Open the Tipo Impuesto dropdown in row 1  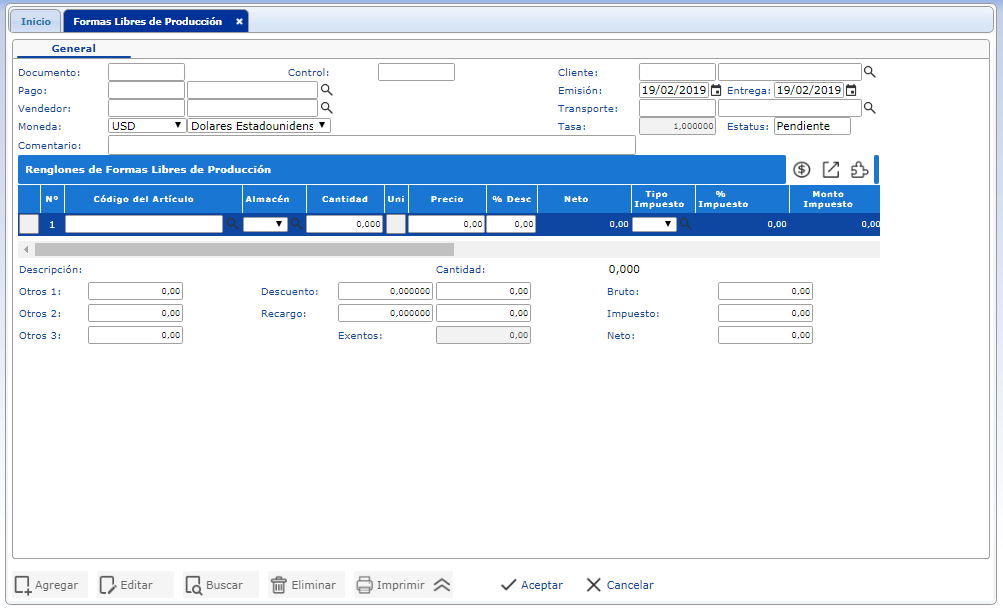654,225
